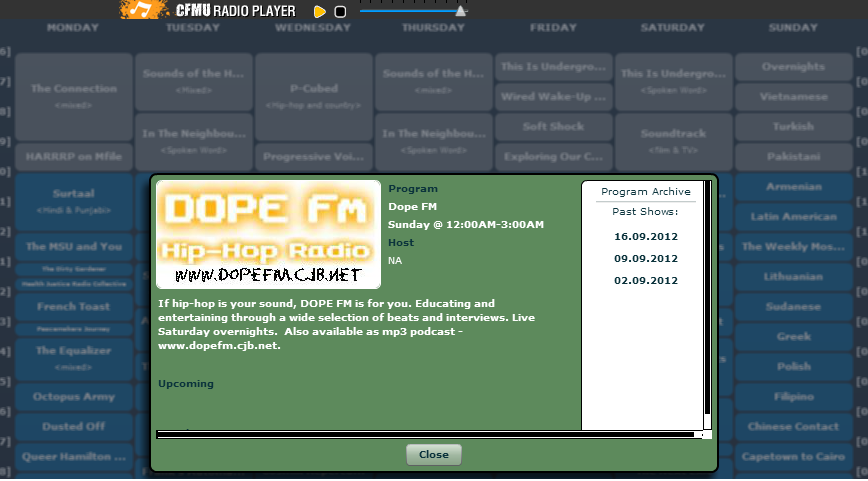The height and width of the screenshot is (481, 868).
Task: Open the 16.09.2012 past show
Action: 645,236
